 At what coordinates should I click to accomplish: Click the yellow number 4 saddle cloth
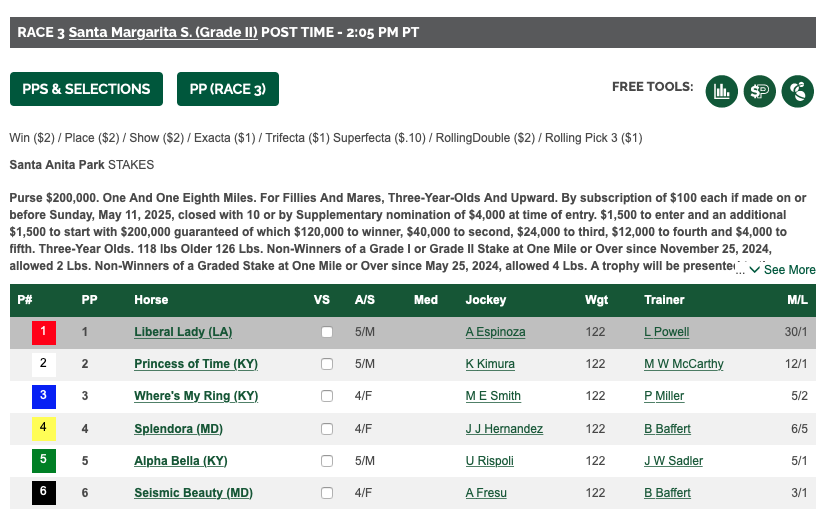click(x=43, y=429)
